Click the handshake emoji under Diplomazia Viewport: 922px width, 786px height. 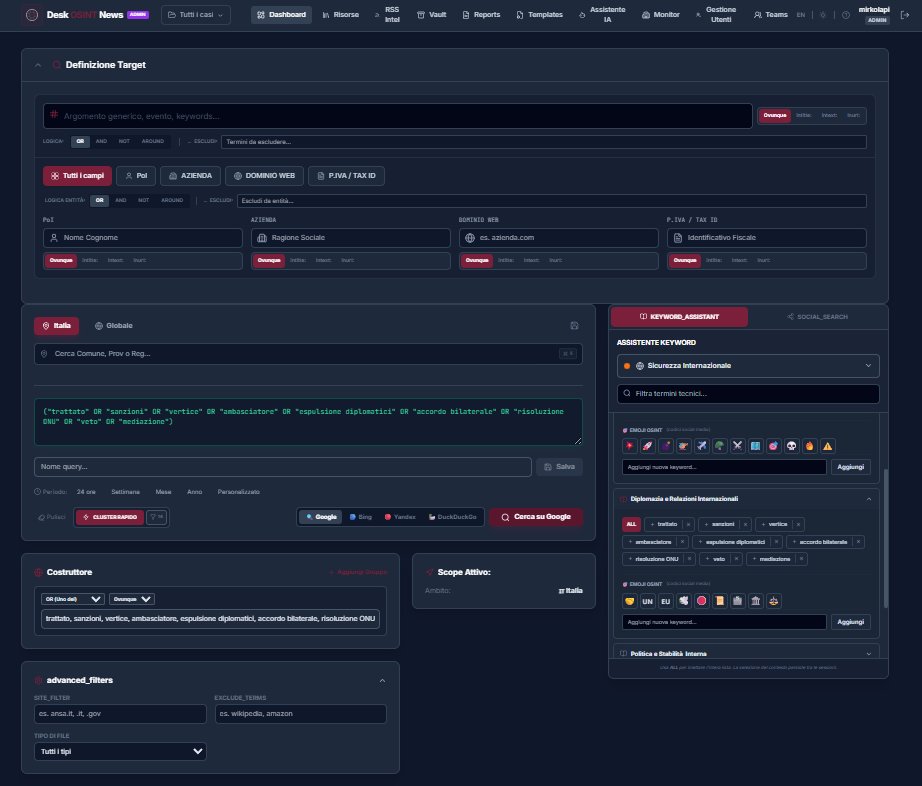tap(630, 601)
